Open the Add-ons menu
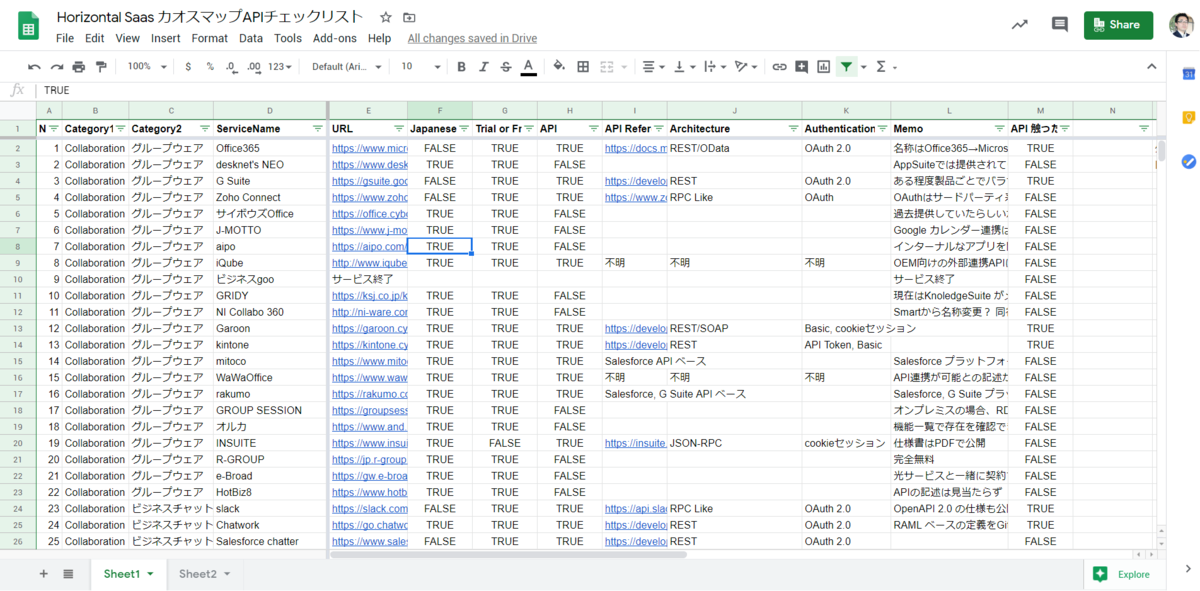The image size is (1200, 591). coord(334,38)
